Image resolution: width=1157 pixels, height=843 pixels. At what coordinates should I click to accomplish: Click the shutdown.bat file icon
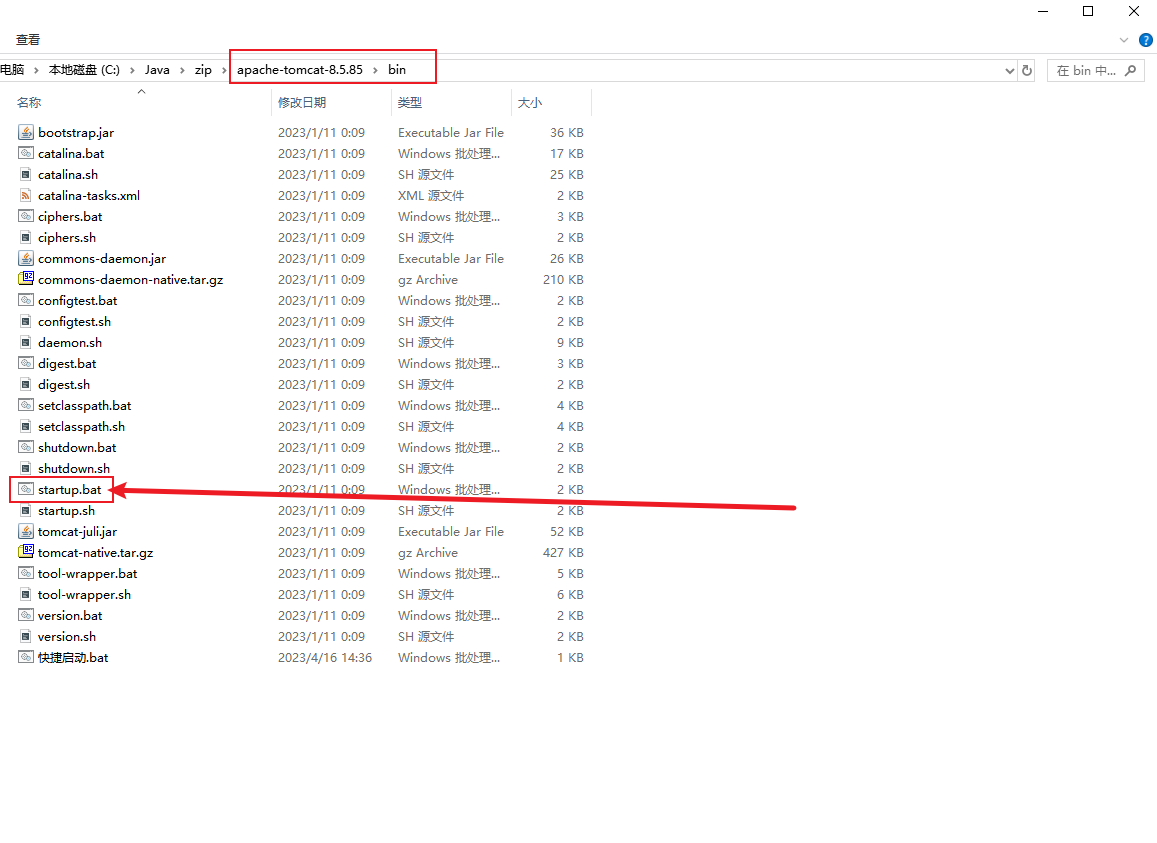coord(26,447)
